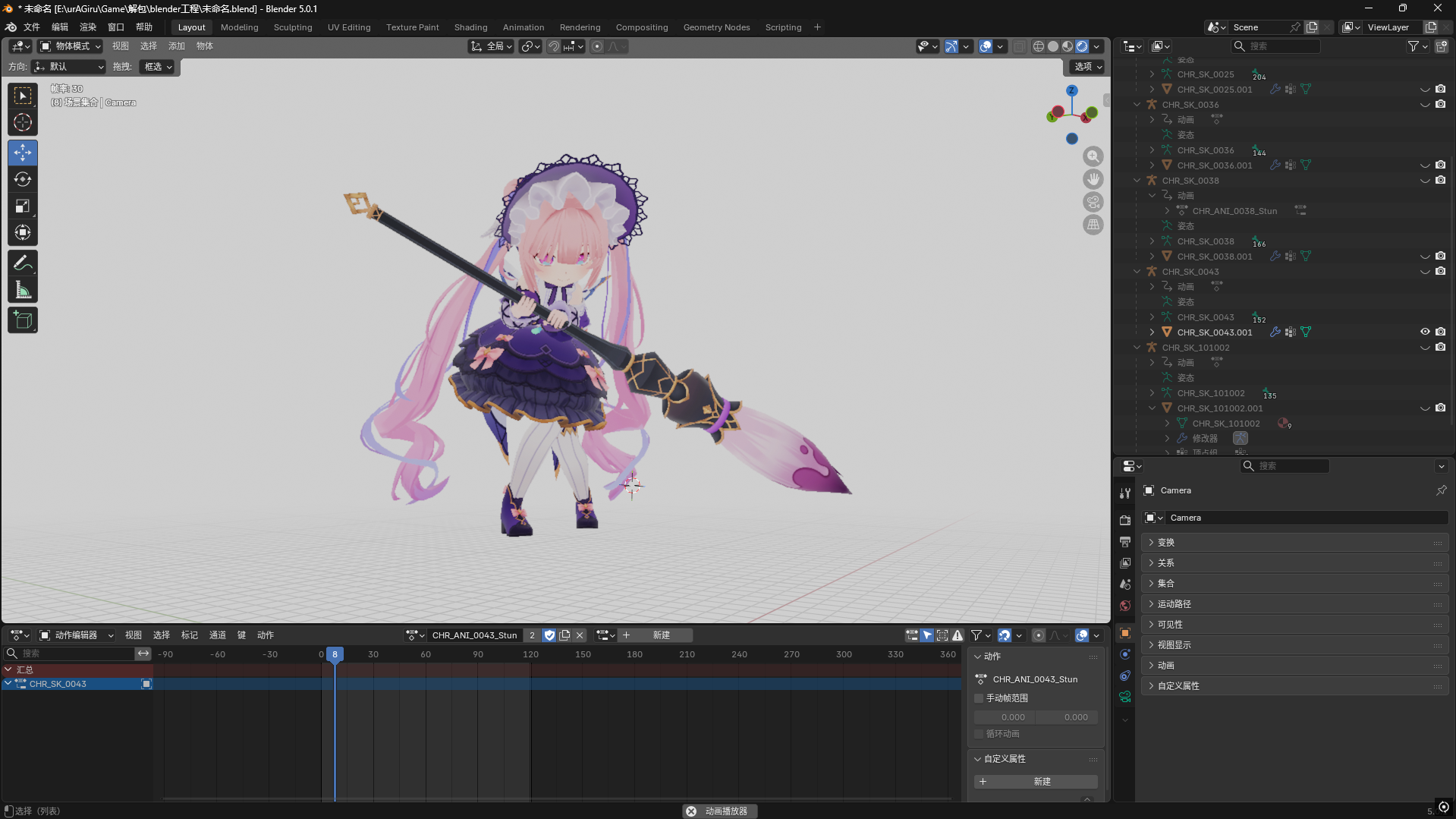Click the 3D Cursor tool

(x=23, y=122)
